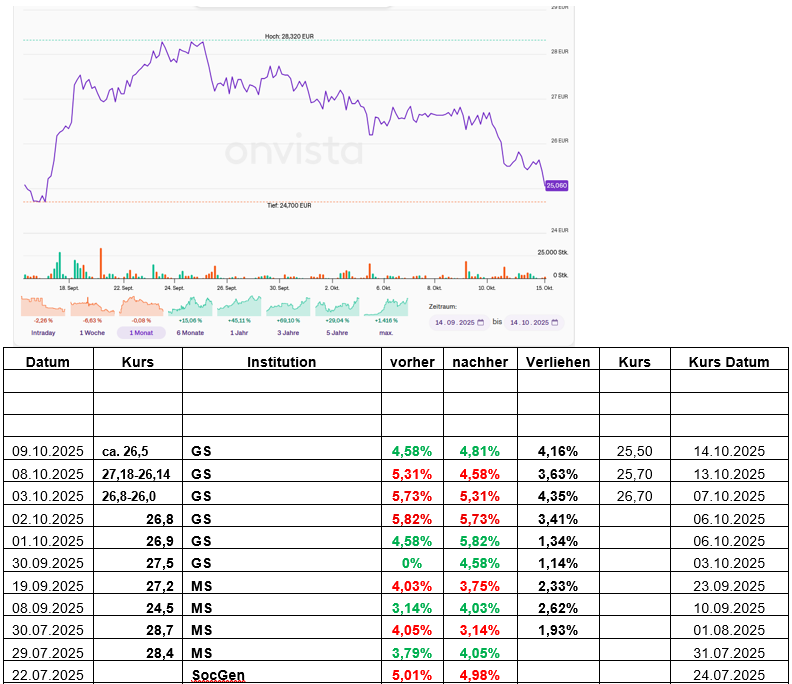Click the Intraday mini chart thumbnail
Viewport: 792px width, 684px height.
coord(43,306)
